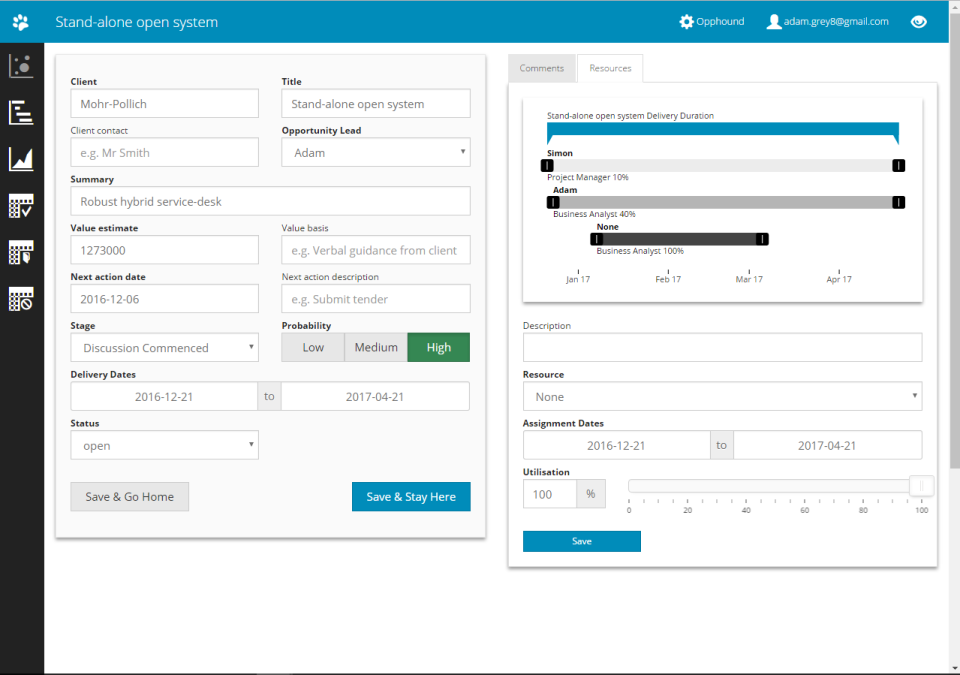Viewport: 960px width, 675px height.
Task: Open the grid with checkmark sidebar icon
Action: (x=21, y=206)
